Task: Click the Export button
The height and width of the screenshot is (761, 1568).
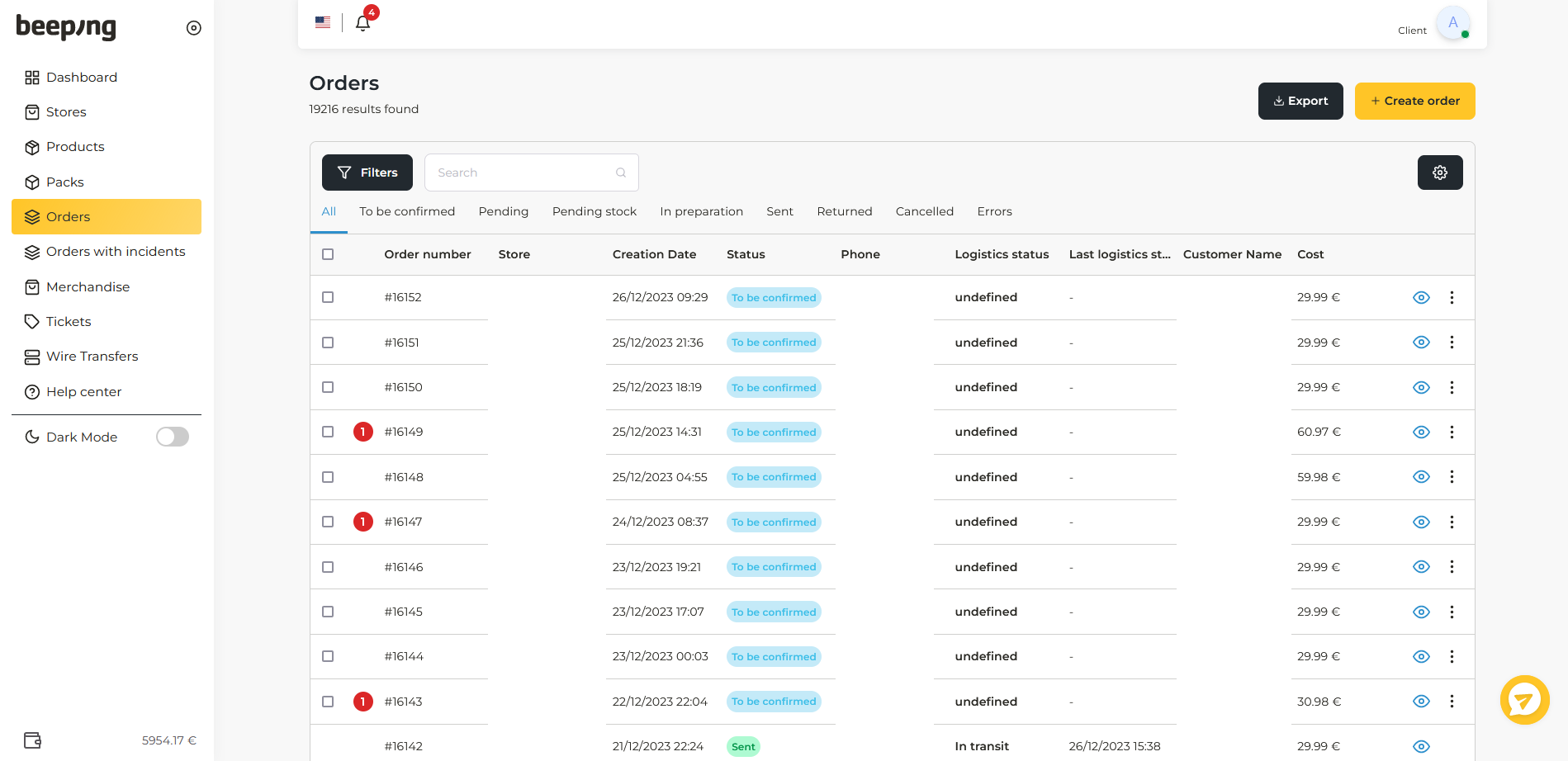Action: [x=1300, y=101]
